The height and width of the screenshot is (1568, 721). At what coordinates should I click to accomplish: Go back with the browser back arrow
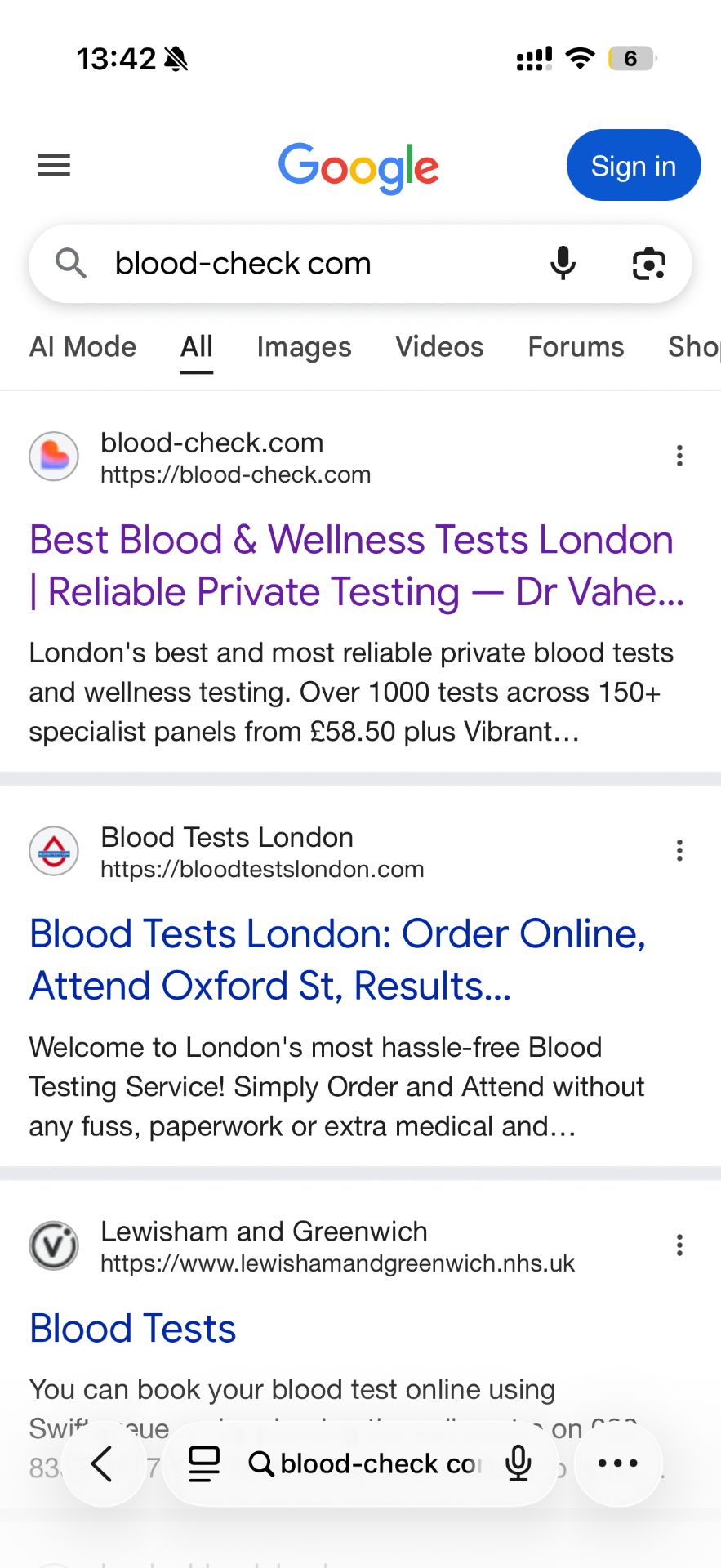tap(103, 1463)
